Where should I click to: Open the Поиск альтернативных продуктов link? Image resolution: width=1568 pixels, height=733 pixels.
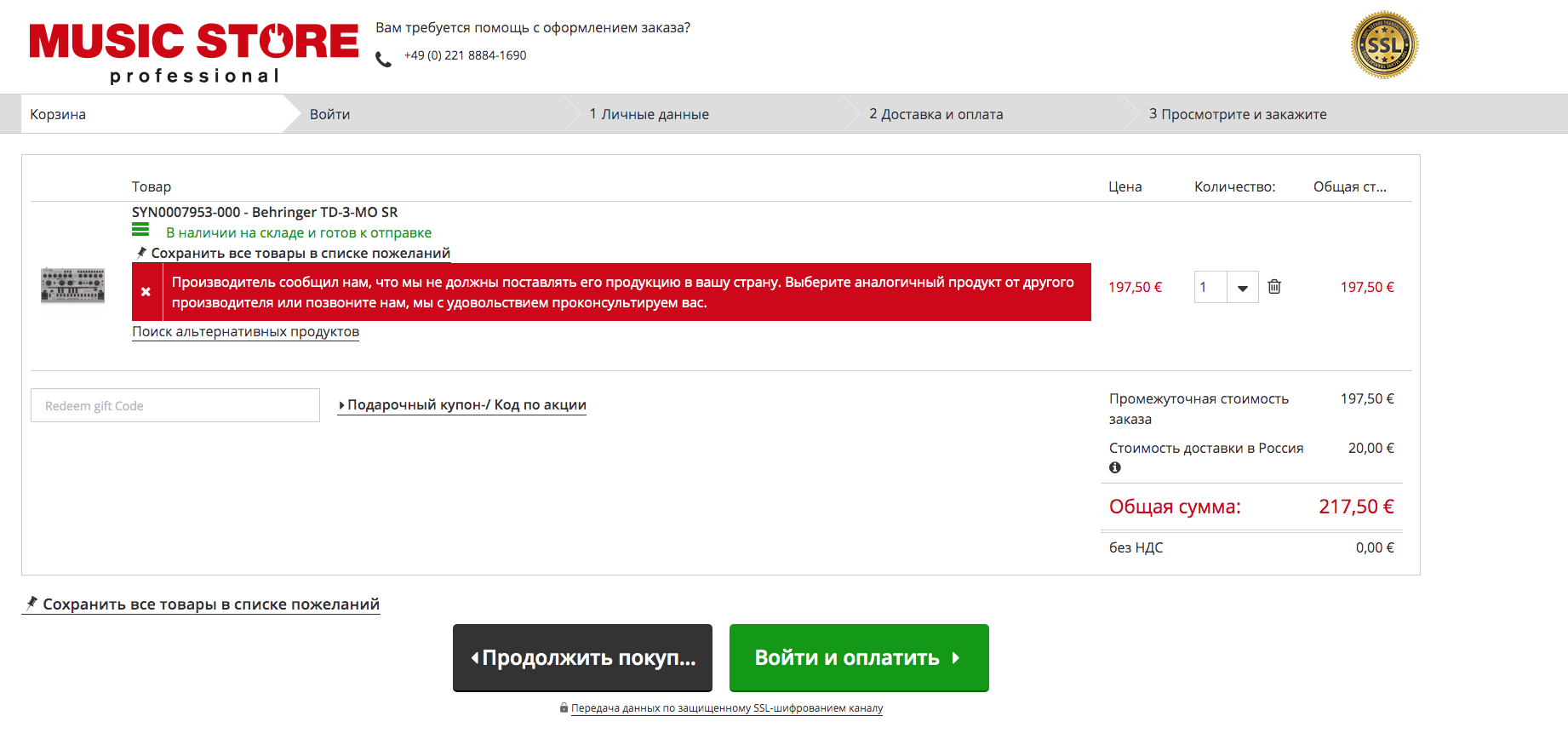pyautogui.click(x=245, y=331)
